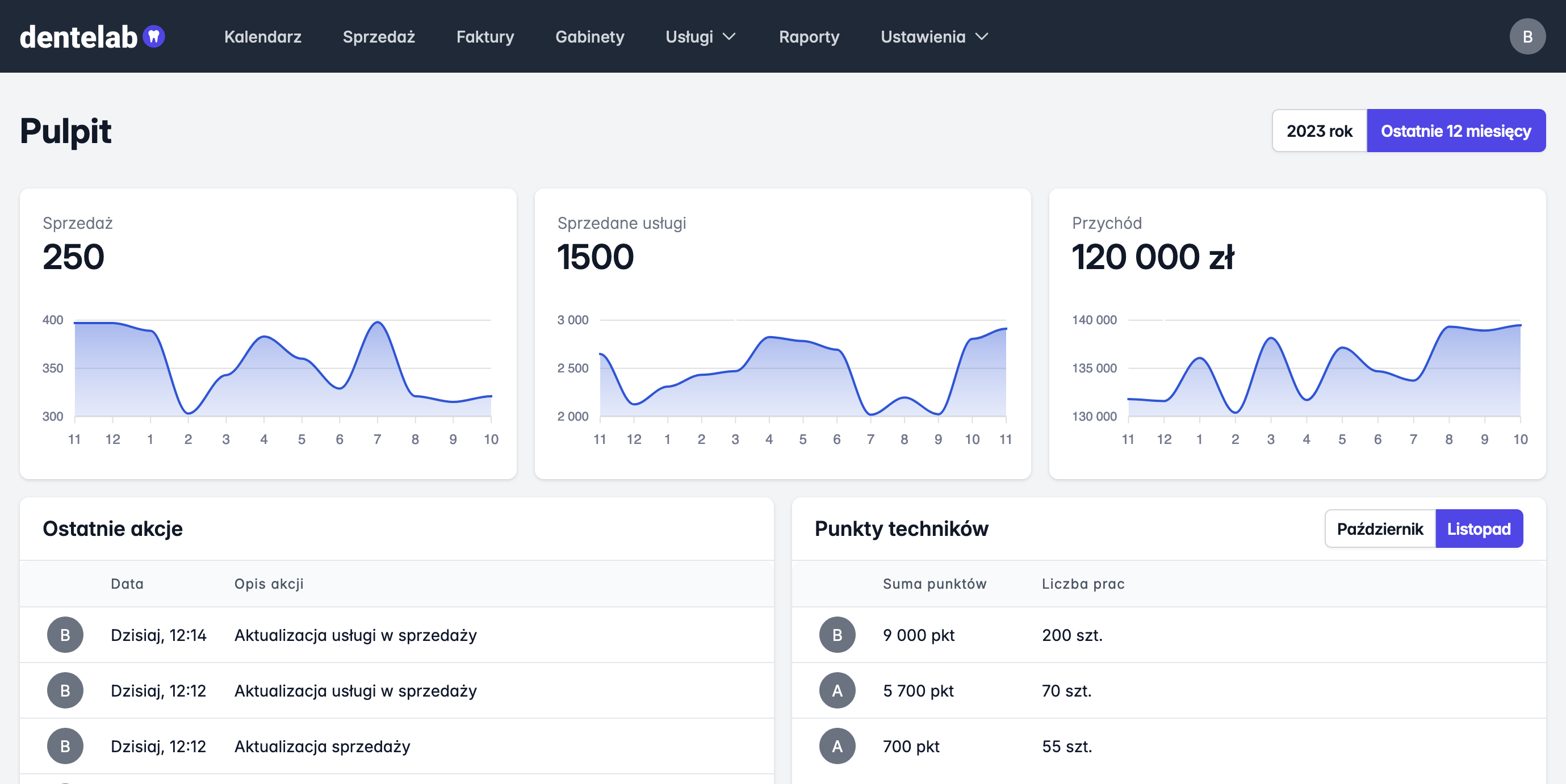Click the Przychód value 120 000 zł
1566x784 pixels.
coord(1153,257)
